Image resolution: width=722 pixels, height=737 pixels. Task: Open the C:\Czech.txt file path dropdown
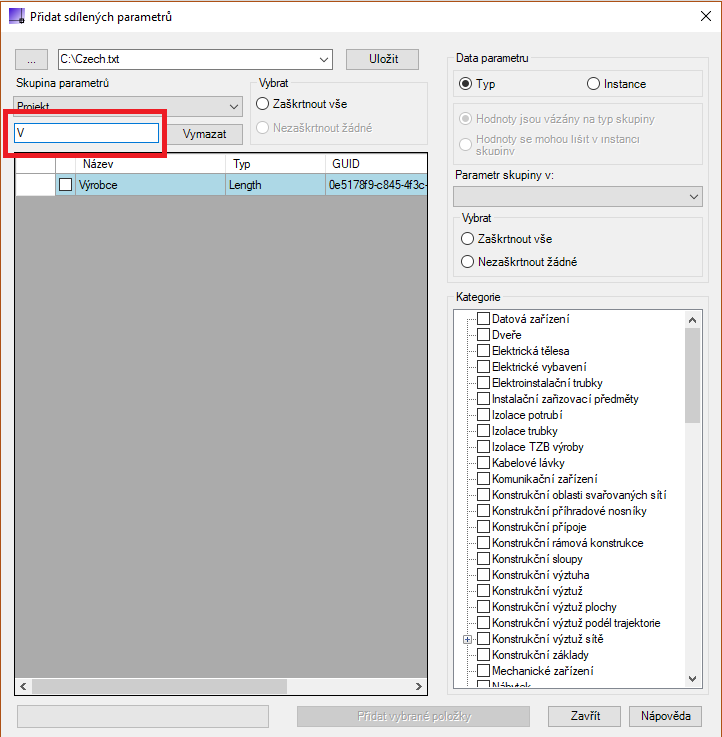(x=323, y=59)
